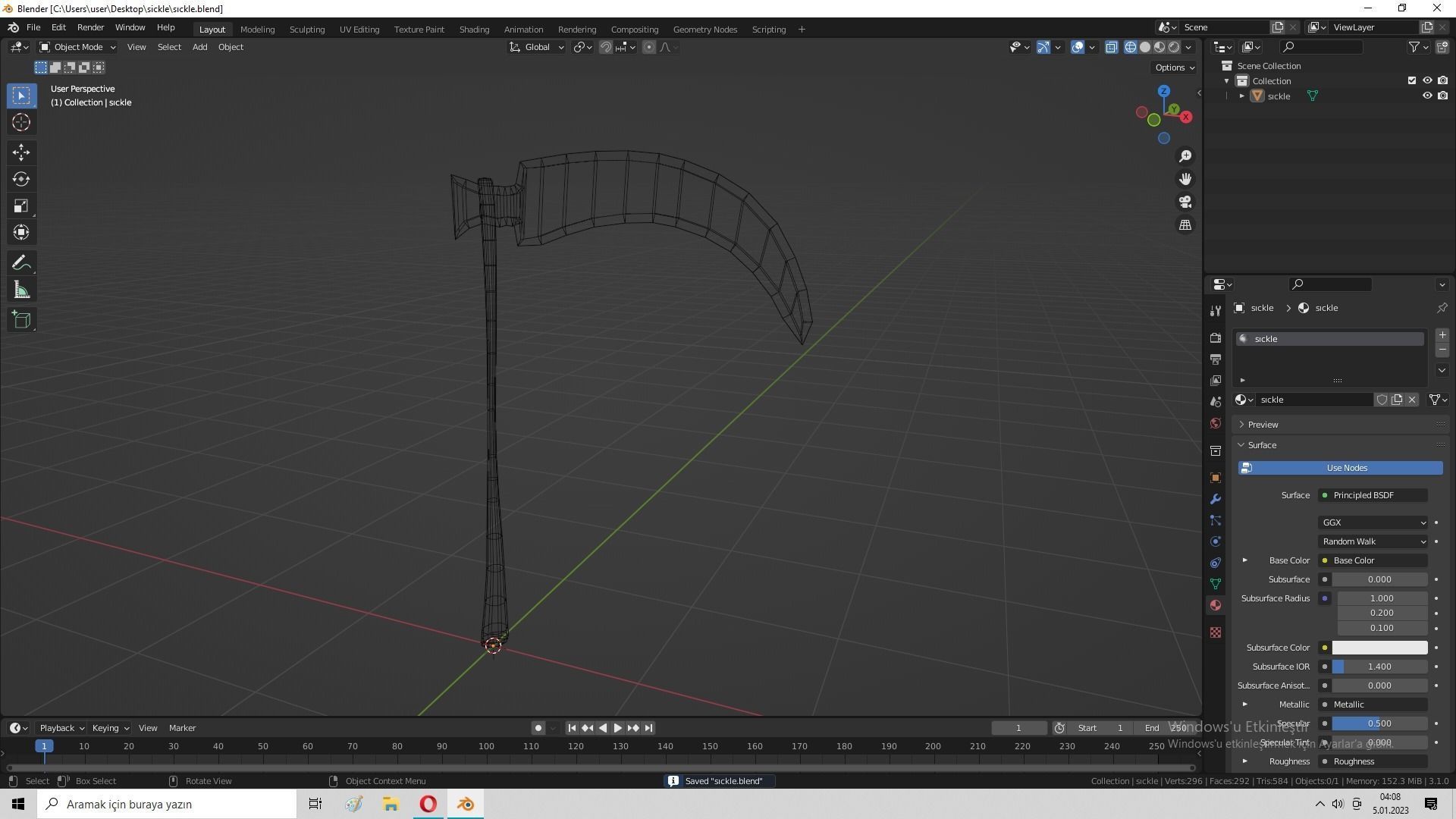This screenshot has height=819, width=1456.
Task: Switch to wireframe viewport shading
Action: pyautogui.click(x=1131, y=47)
